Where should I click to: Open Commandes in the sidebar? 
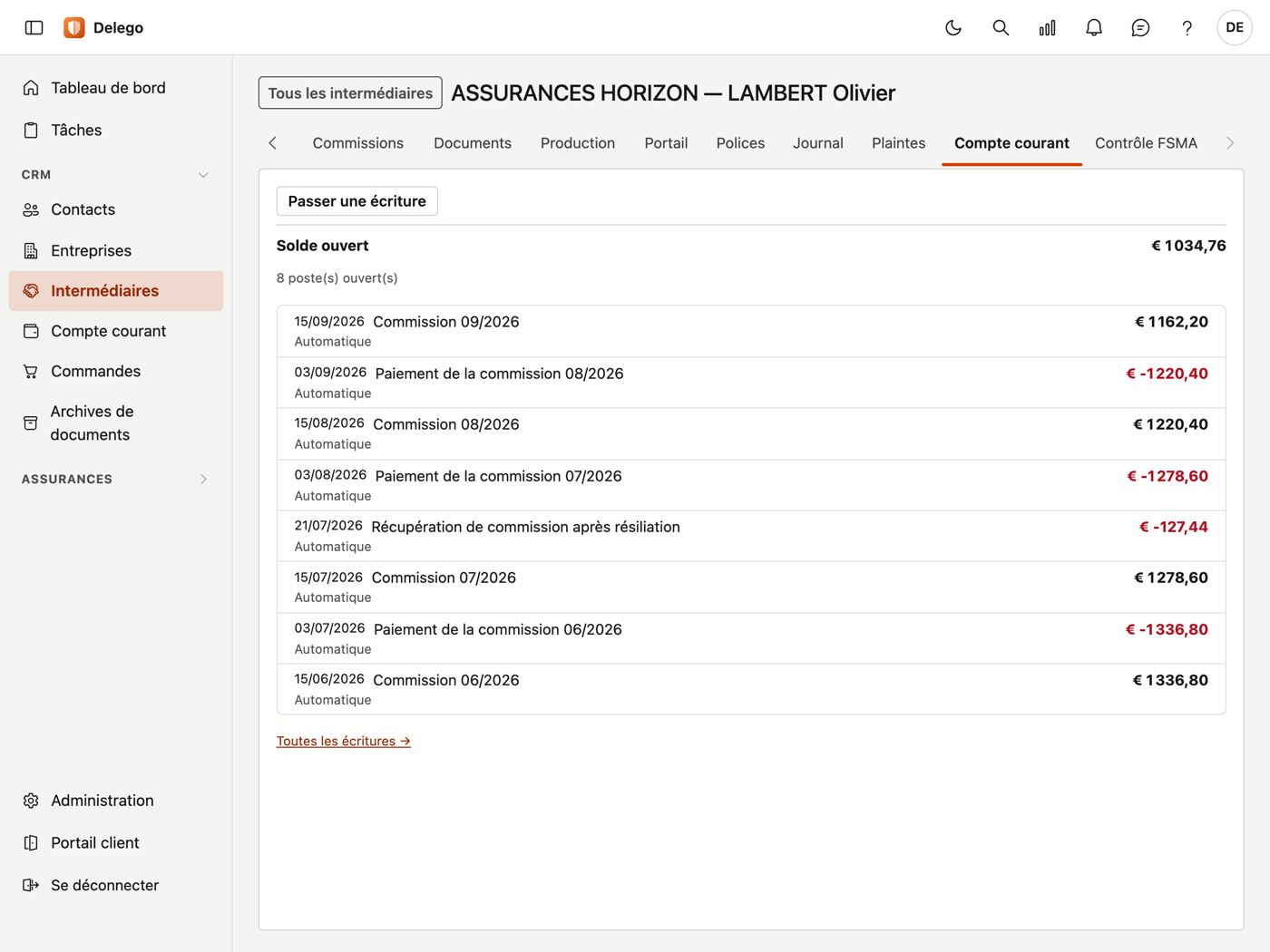pos(116,371)
